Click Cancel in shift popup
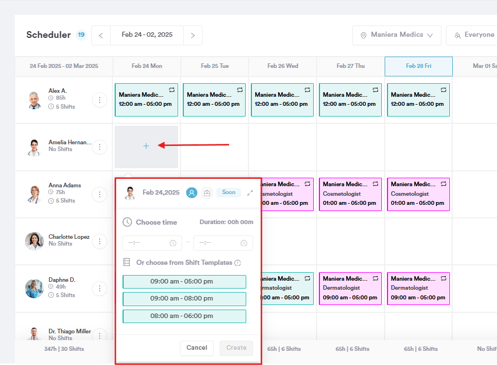 197,348
